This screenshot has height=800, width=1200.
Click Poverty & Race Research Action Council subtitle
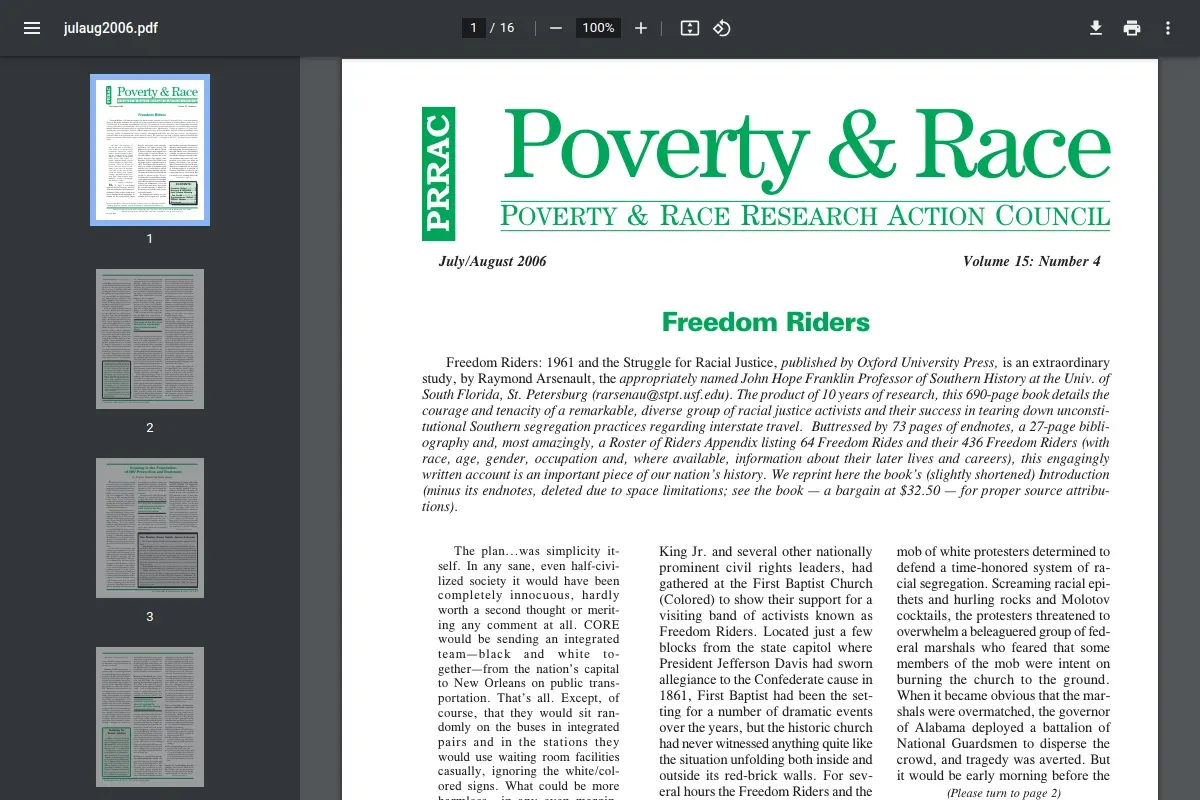coord(806,215)
